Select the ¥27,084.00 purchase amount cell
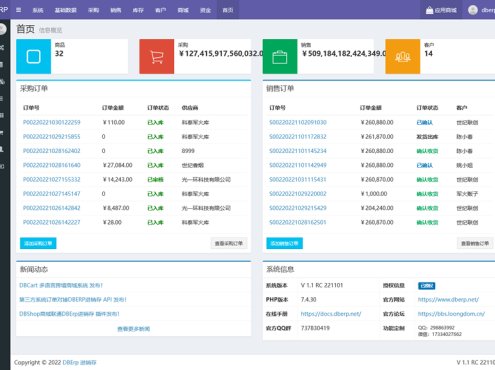 (x=118, y=165)
